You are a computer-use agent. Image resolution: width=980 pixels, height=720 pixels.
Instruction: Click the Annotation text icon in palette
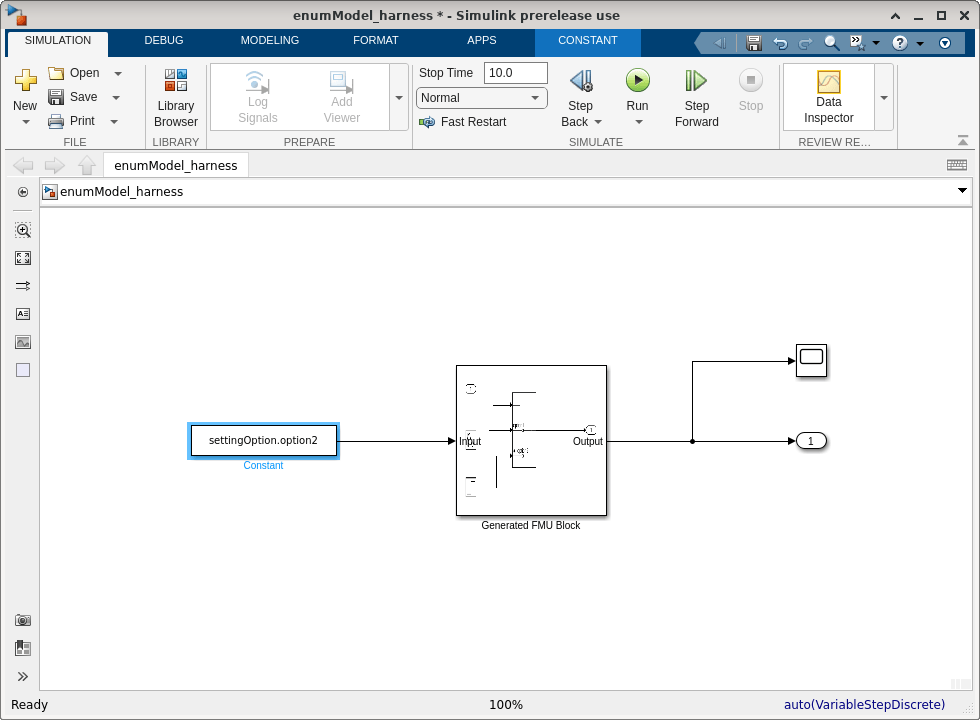[x=23, y=314]
